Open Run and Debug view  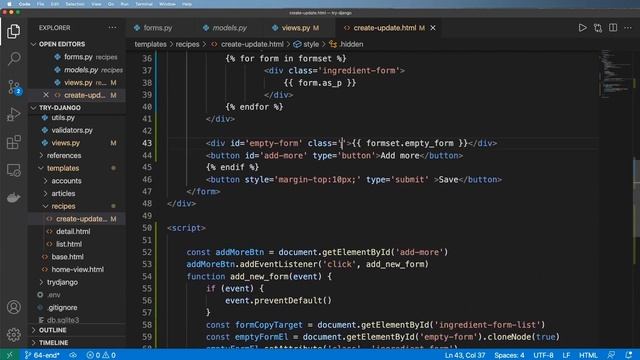pyautogui.click(x=13, y=115)
